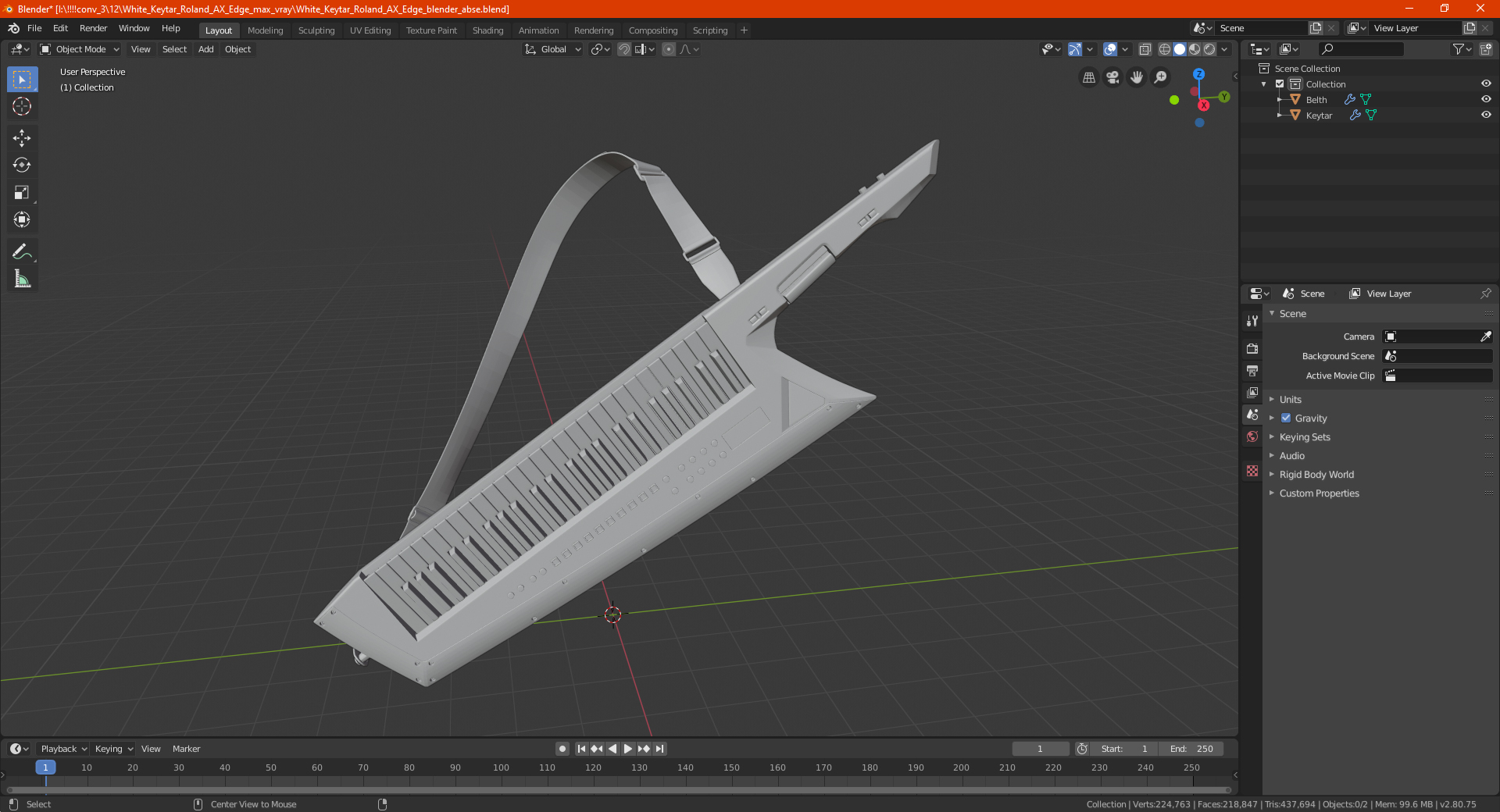This screenshot has width=1500, height=812.
Task: Open the World properties tab
Action: pos(1252,436)
